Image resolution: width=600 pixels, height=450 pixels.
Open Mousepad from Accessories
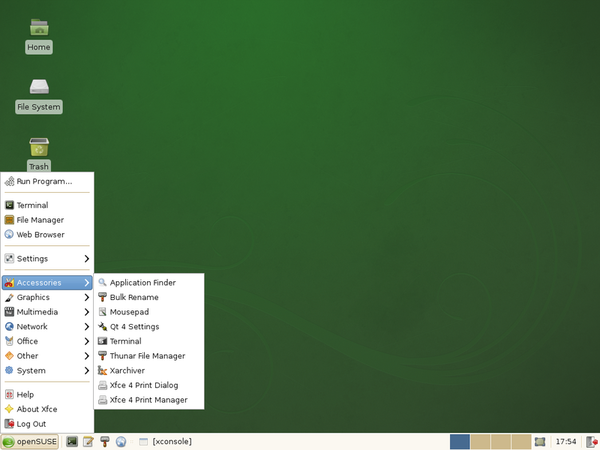[x=148, y=312]
